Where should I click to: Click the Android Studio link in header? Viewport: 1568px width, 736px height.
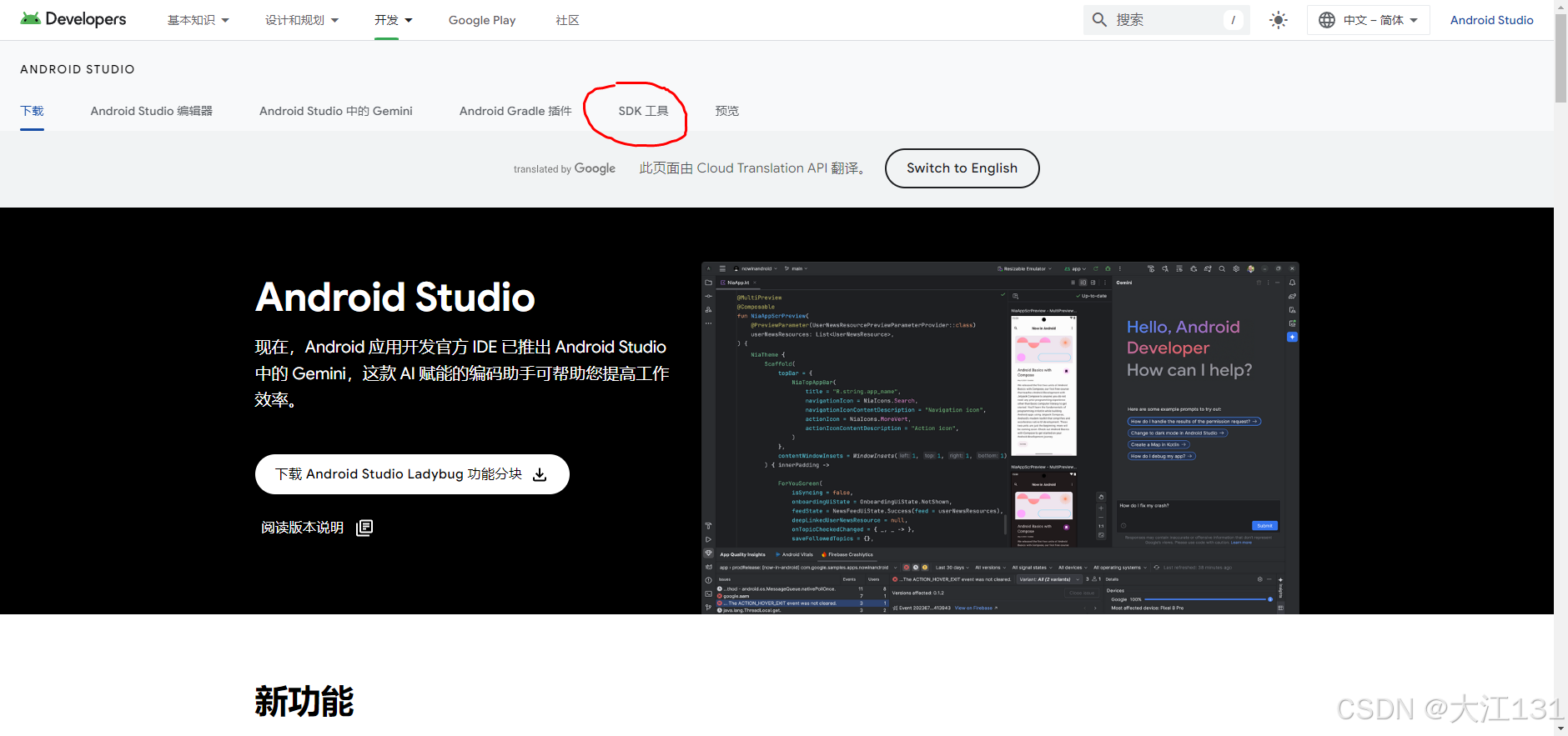tap(1491, 20)
